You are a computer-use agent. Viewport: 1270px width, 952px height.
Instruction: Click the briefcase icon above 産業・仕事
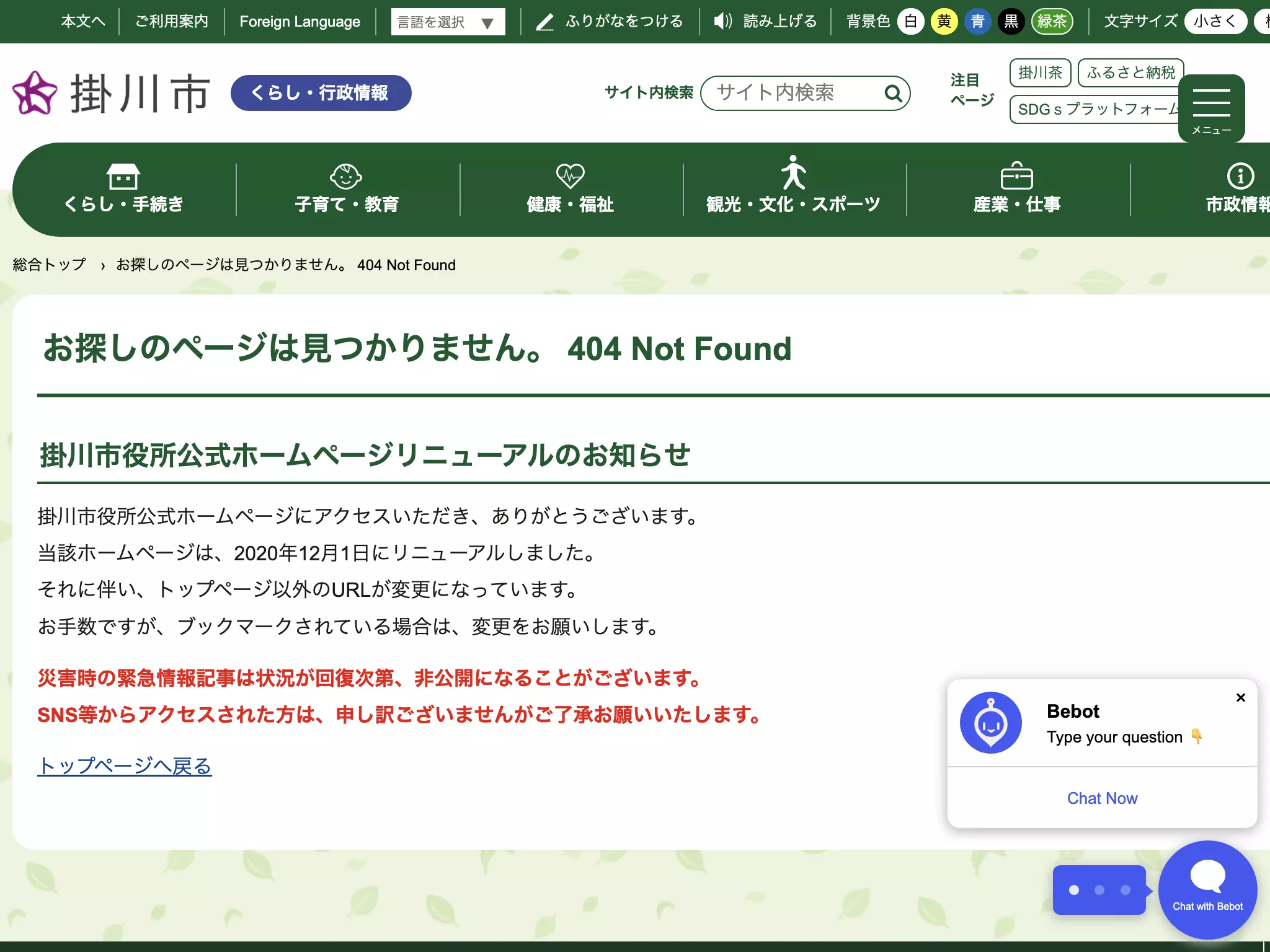[x=1017, y=175]
